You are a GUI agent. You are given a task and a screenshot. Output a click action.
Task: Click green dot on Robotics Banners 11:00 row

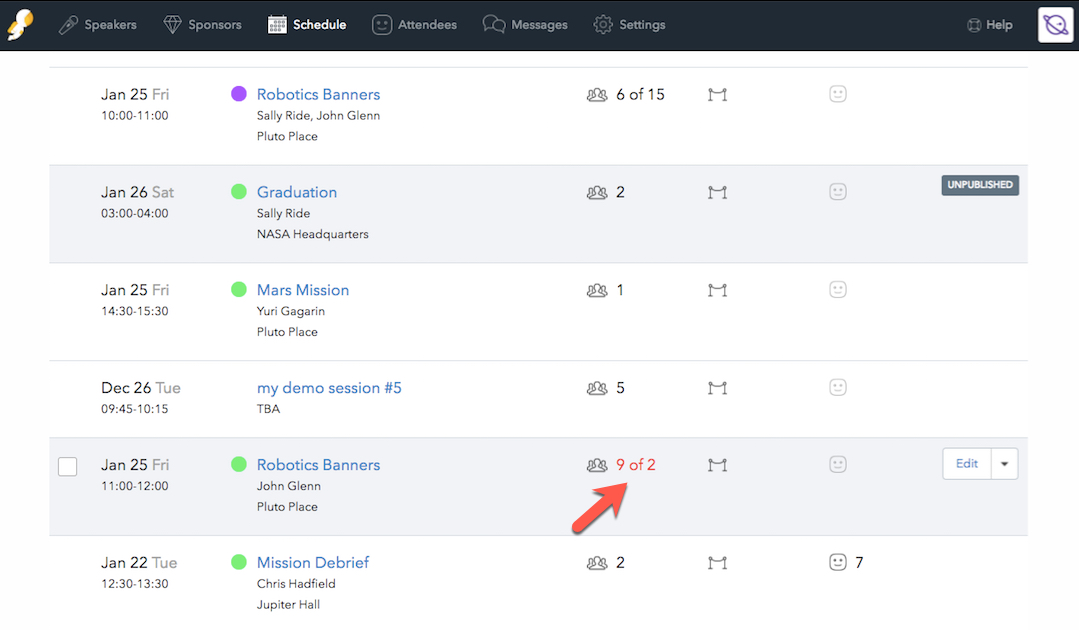pyautogui.click(x=239, y=464)
